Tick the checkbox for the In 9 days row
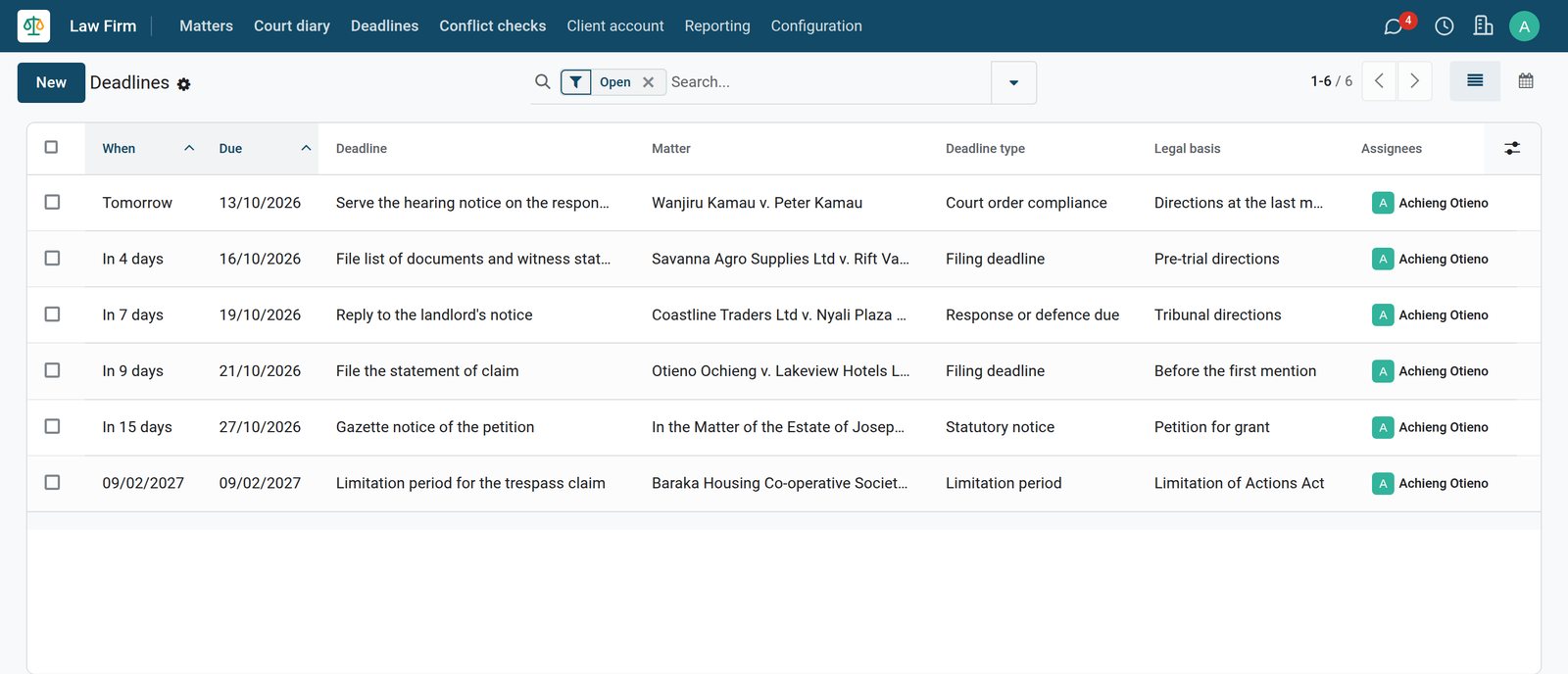The image size is (1568, 674). (53, 370)
